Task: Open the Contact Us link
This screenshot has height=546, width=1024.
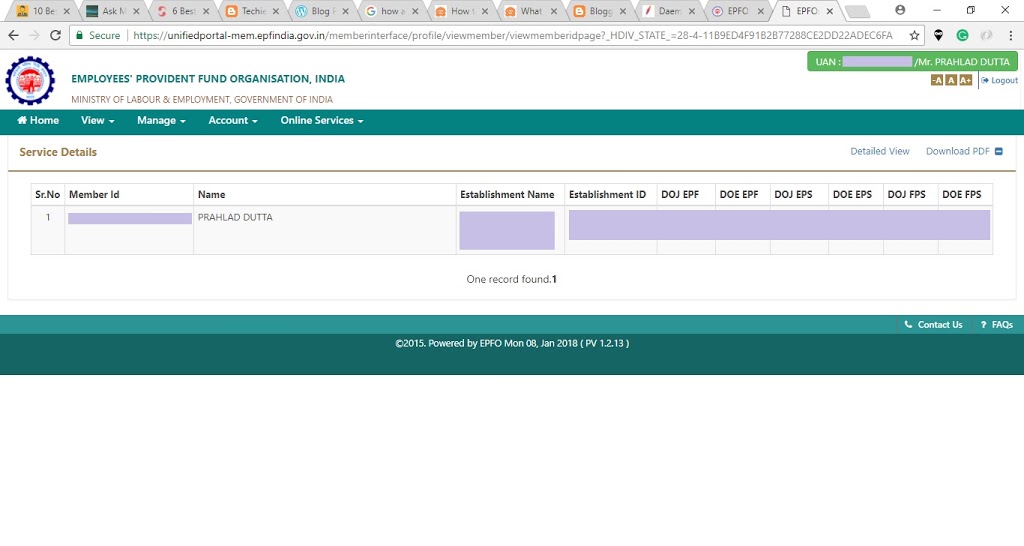Action: (x=933, y=325)
